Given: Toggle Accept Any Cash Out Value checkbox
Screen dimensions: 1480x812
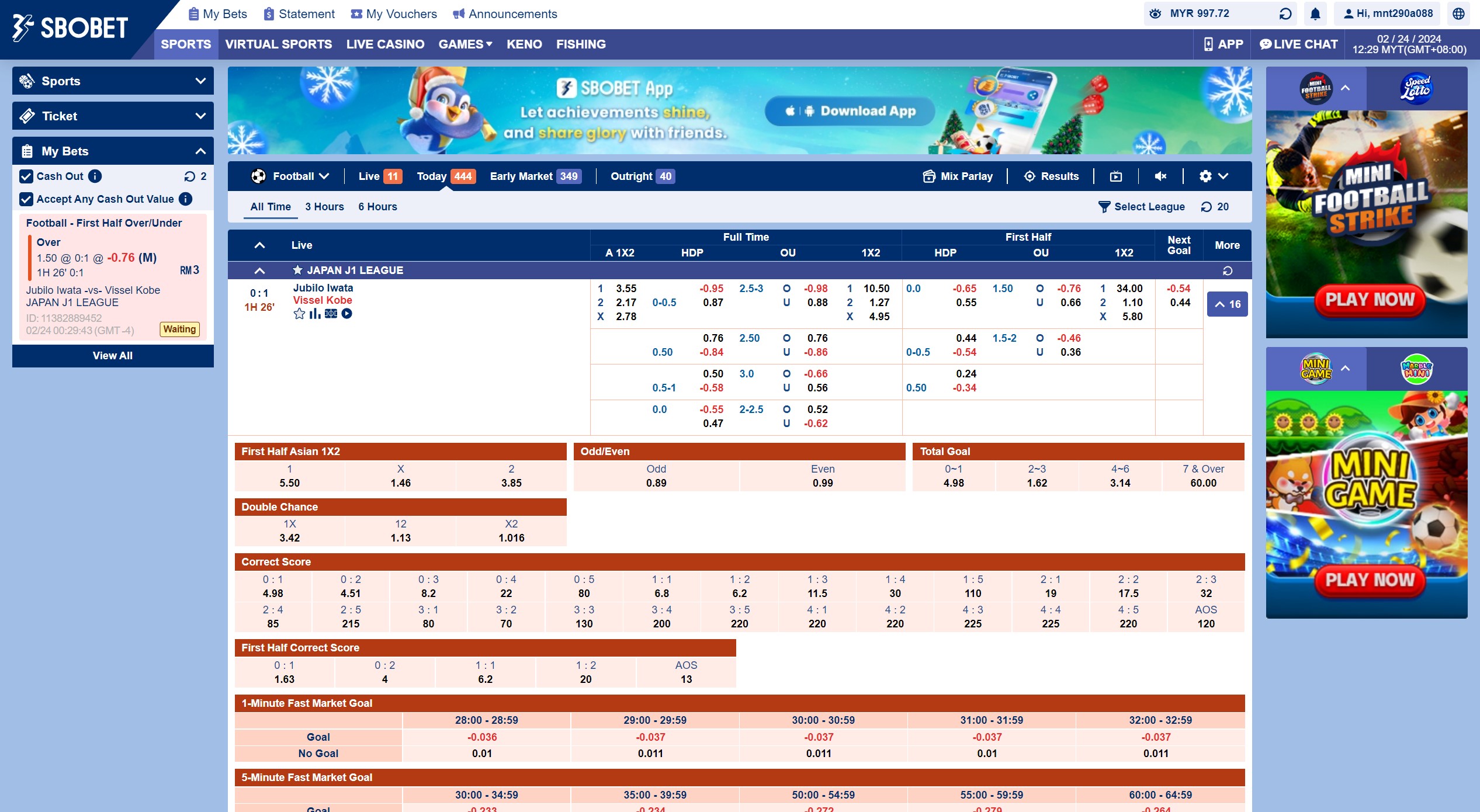Looking at the screenshot, I should [x=26, y=199].
